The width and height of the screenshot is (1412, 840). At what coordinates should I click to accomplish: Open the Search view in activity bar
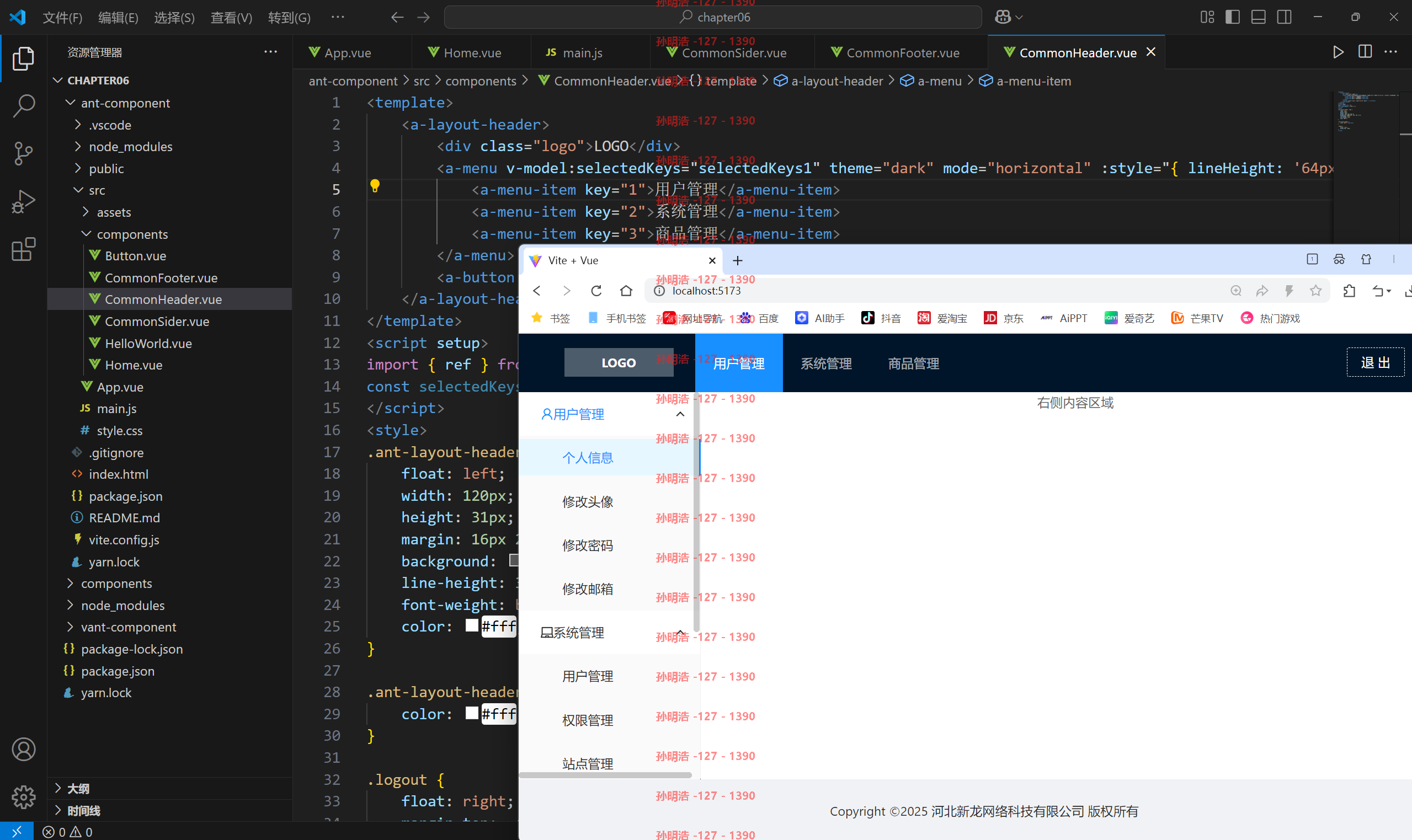coord(23,105)
